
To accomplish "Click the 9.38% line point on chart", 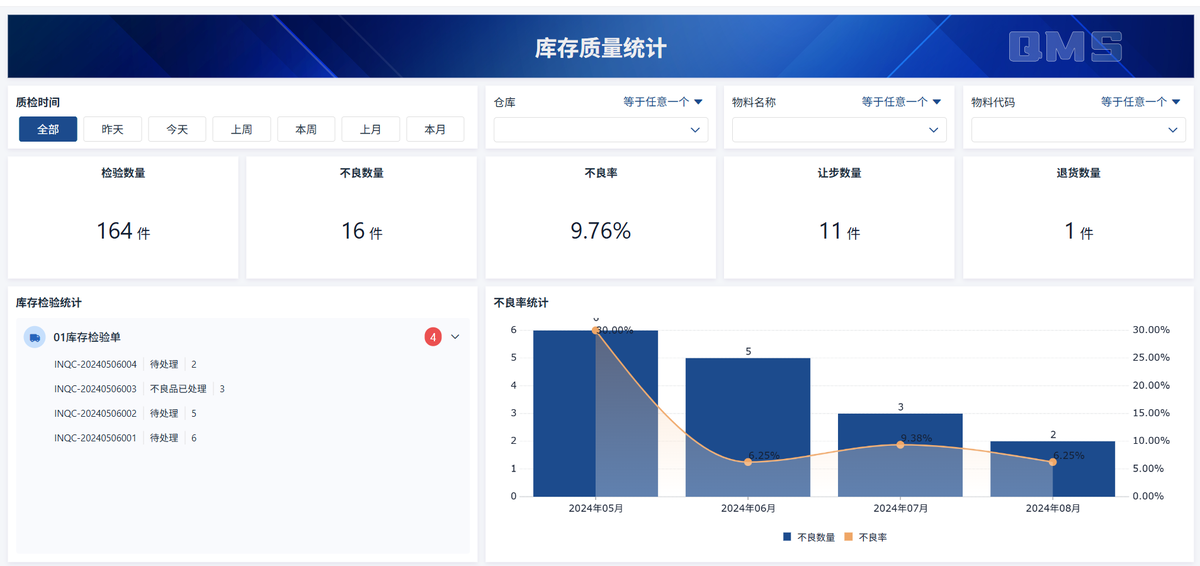I will (900, 444).
